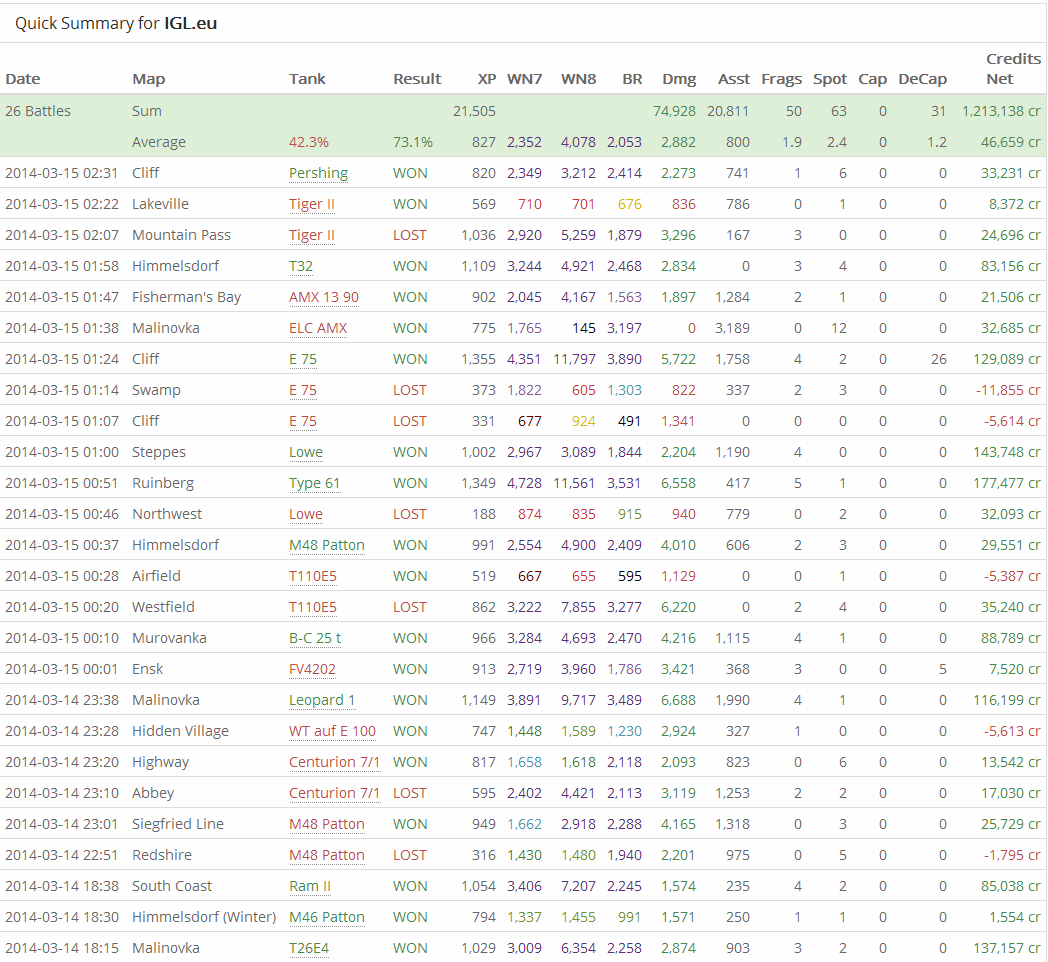Viewport: 1048px width, 962px height.
Task: Click the 'Hidden Village' map cell
Action: (x=180, y=731)
